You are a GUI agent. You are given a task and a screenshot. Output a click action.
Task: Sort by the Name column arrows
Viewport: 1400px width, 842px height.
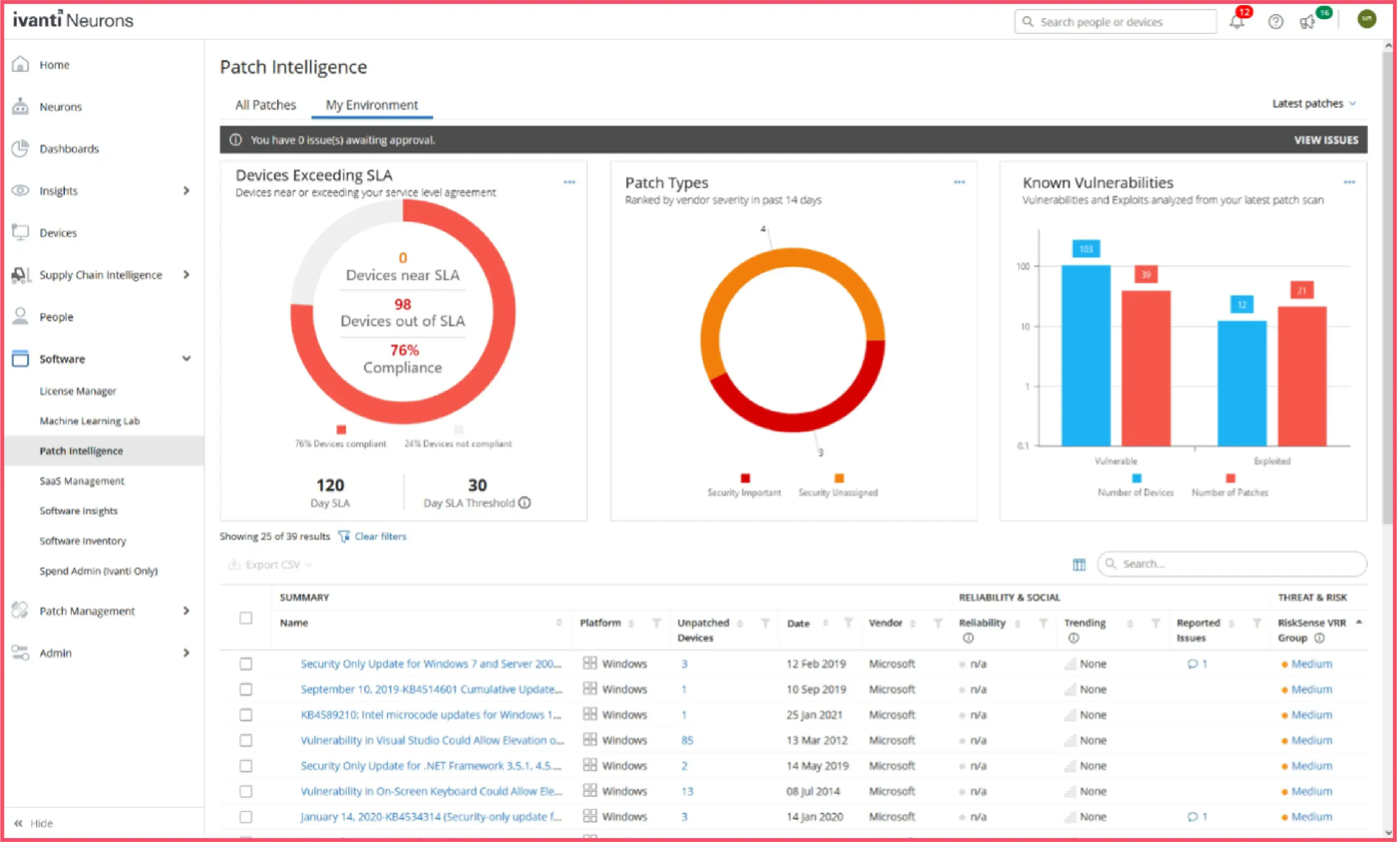coord(558,623)
